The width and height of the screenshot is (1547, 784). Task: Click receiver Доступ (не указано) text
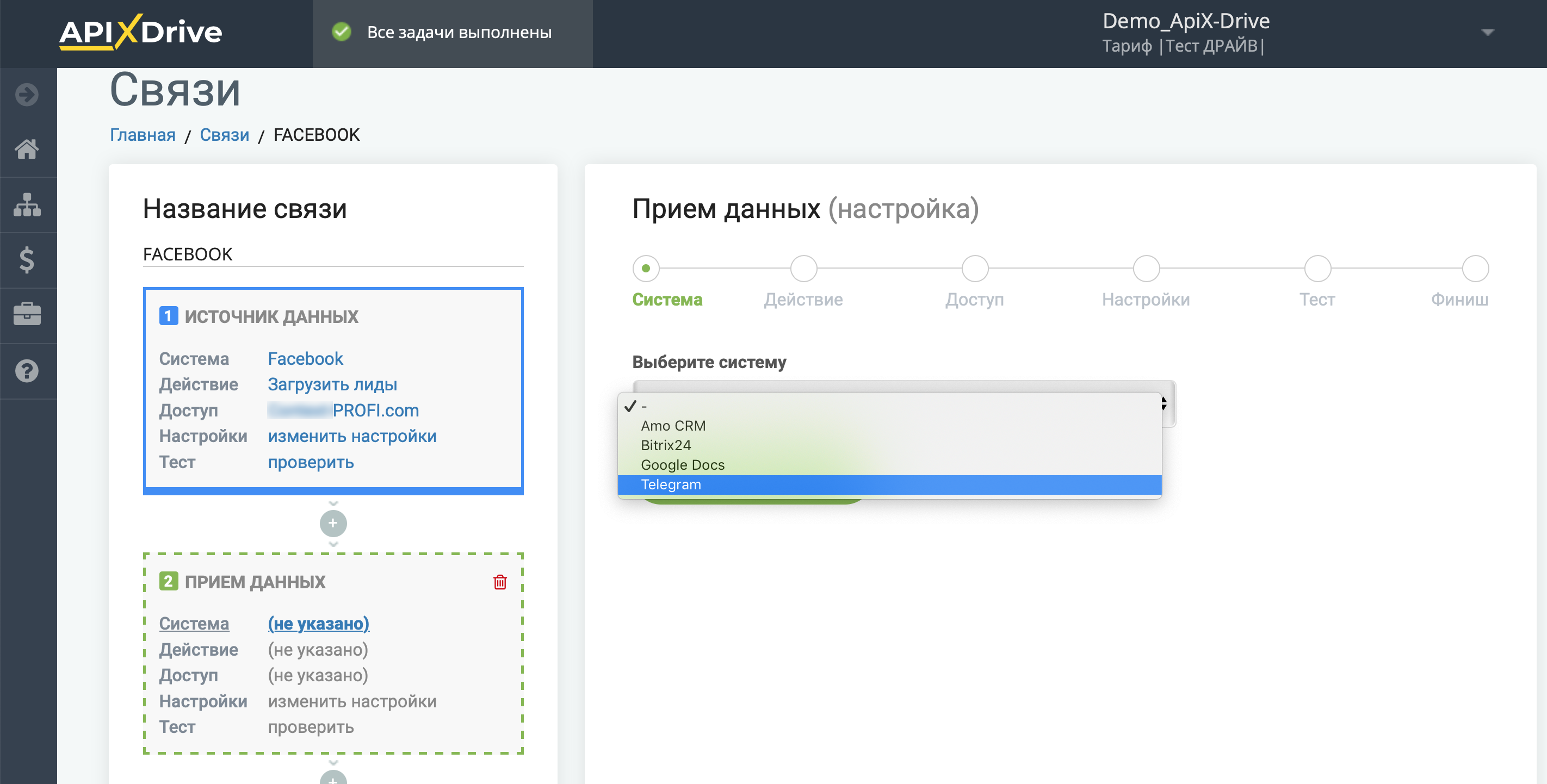pyautogui.click(x=318, y=675)
